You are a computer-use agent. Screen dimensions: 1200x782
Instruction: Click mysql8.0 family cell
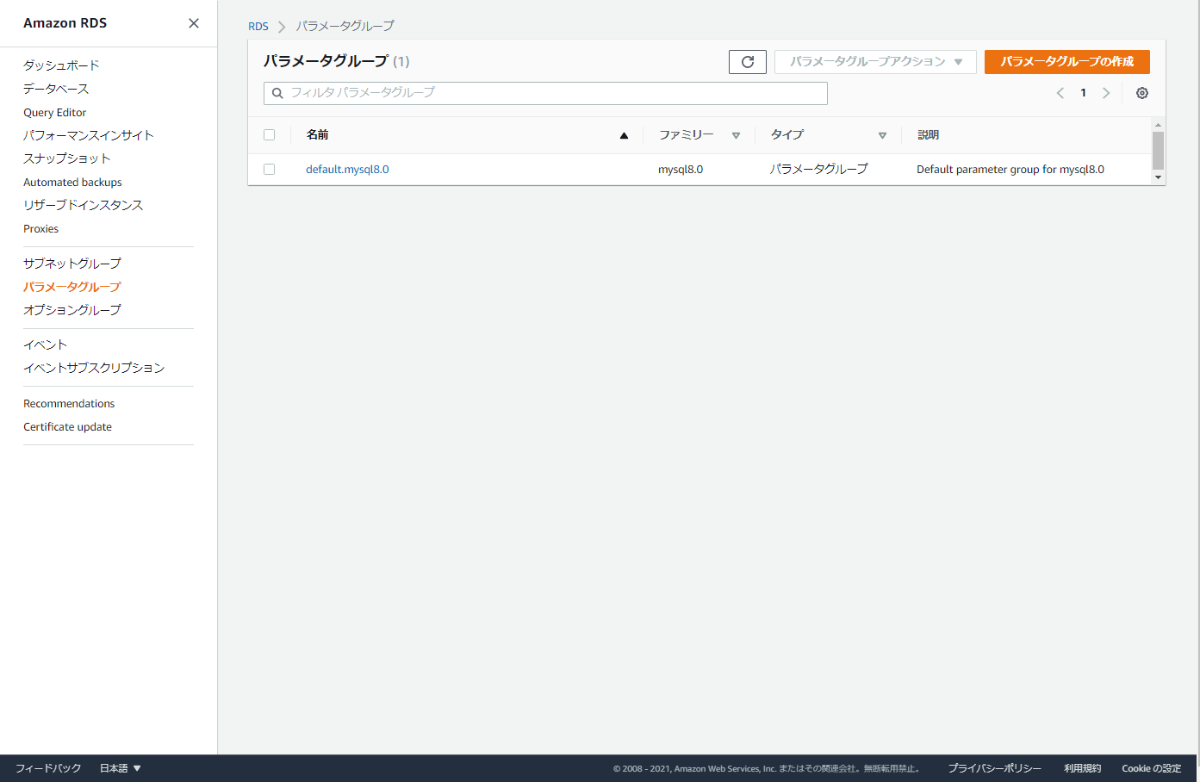[x=680, y=169]
